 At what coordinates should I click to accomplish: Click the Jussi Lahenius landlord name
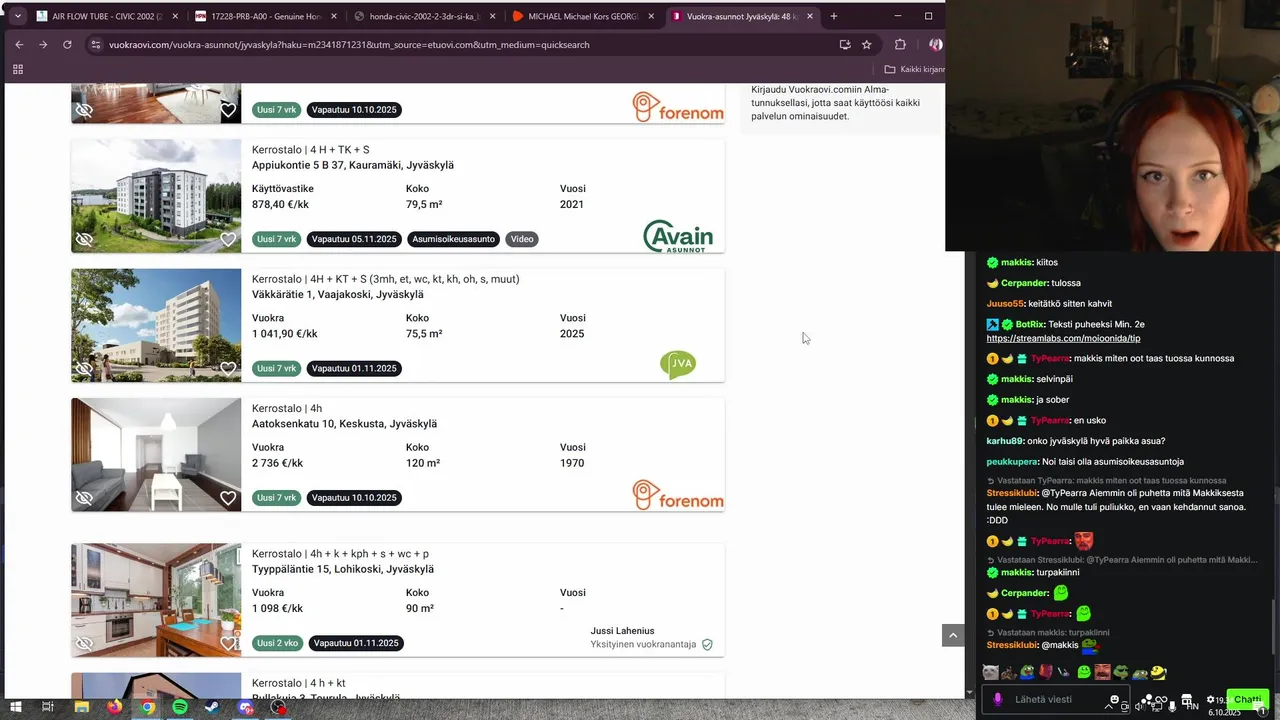click(622, 631)
